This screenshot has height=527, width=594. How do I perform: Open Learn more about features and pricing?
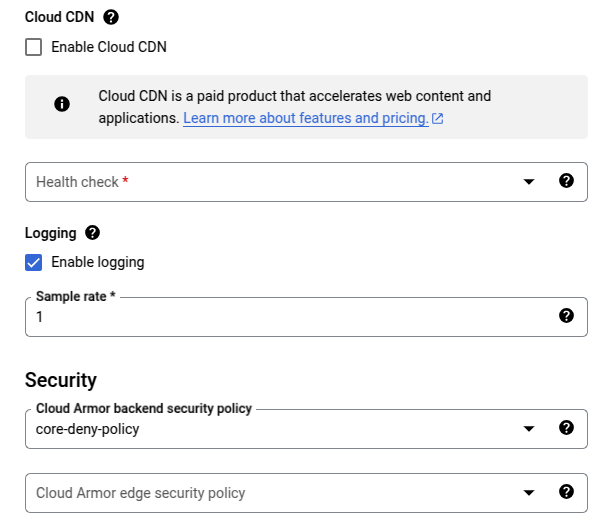[x=306, y=118]
